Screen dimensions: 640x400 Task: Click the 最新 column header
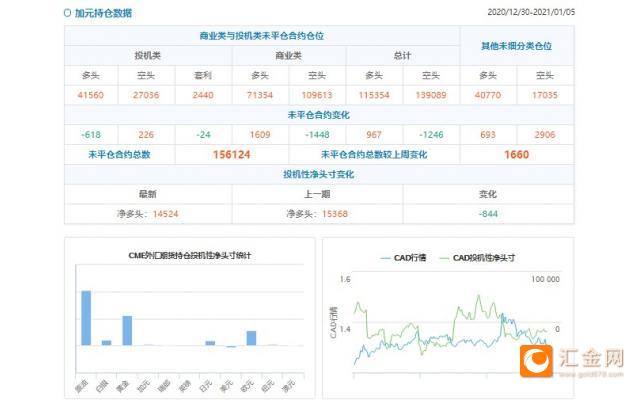click(x=148, y=194)
